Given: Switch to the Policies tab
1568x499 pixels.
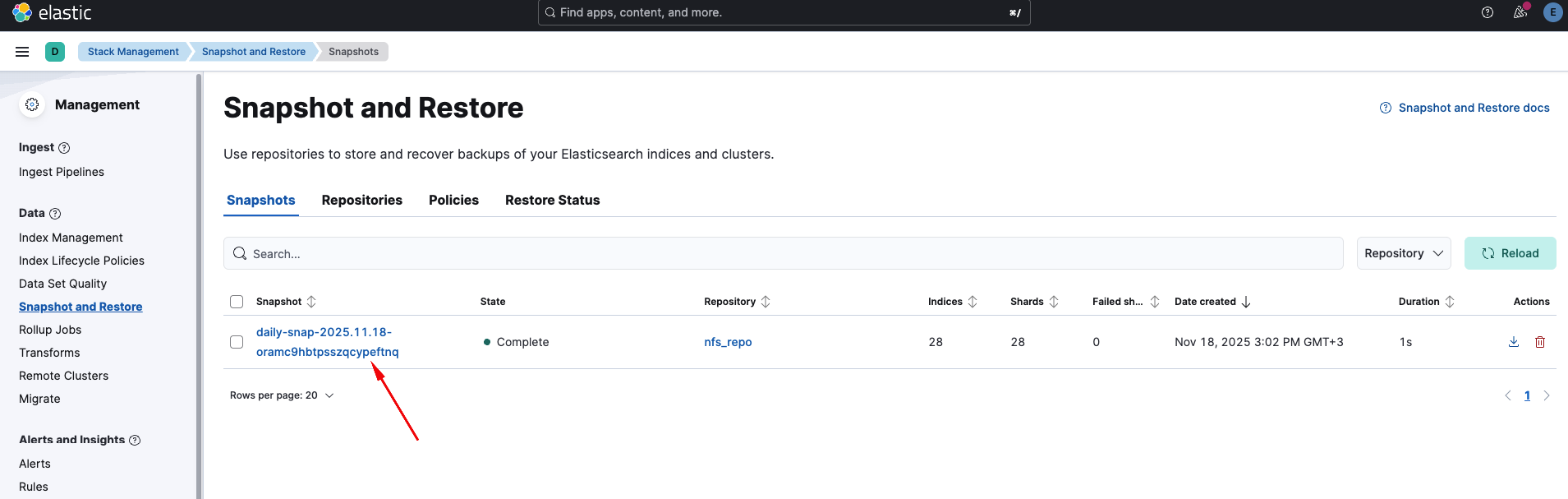Looking at the screenshot, I should [453, 201].
